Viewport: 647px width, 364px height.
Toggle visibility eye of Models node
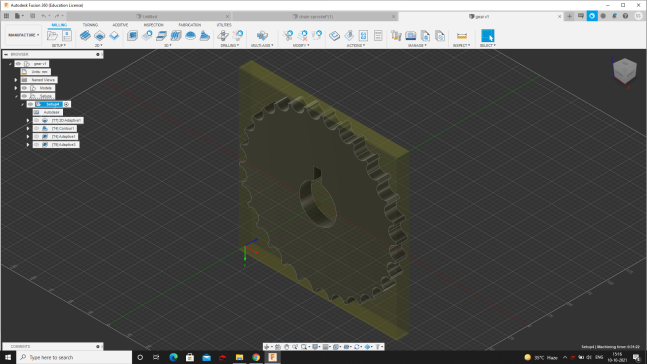[x=24, y=88]
